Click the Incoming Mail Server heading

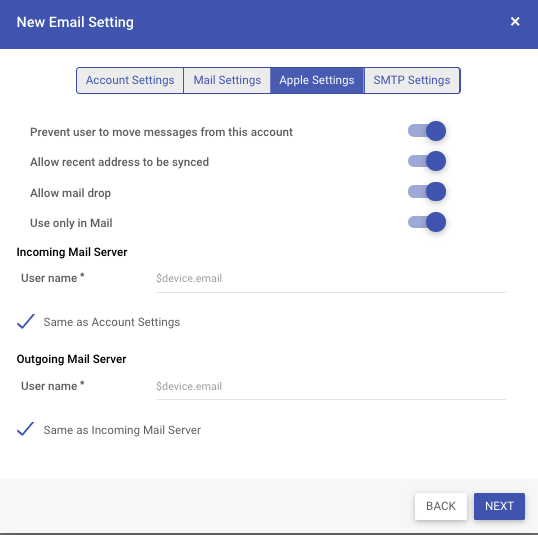[72, 252]
